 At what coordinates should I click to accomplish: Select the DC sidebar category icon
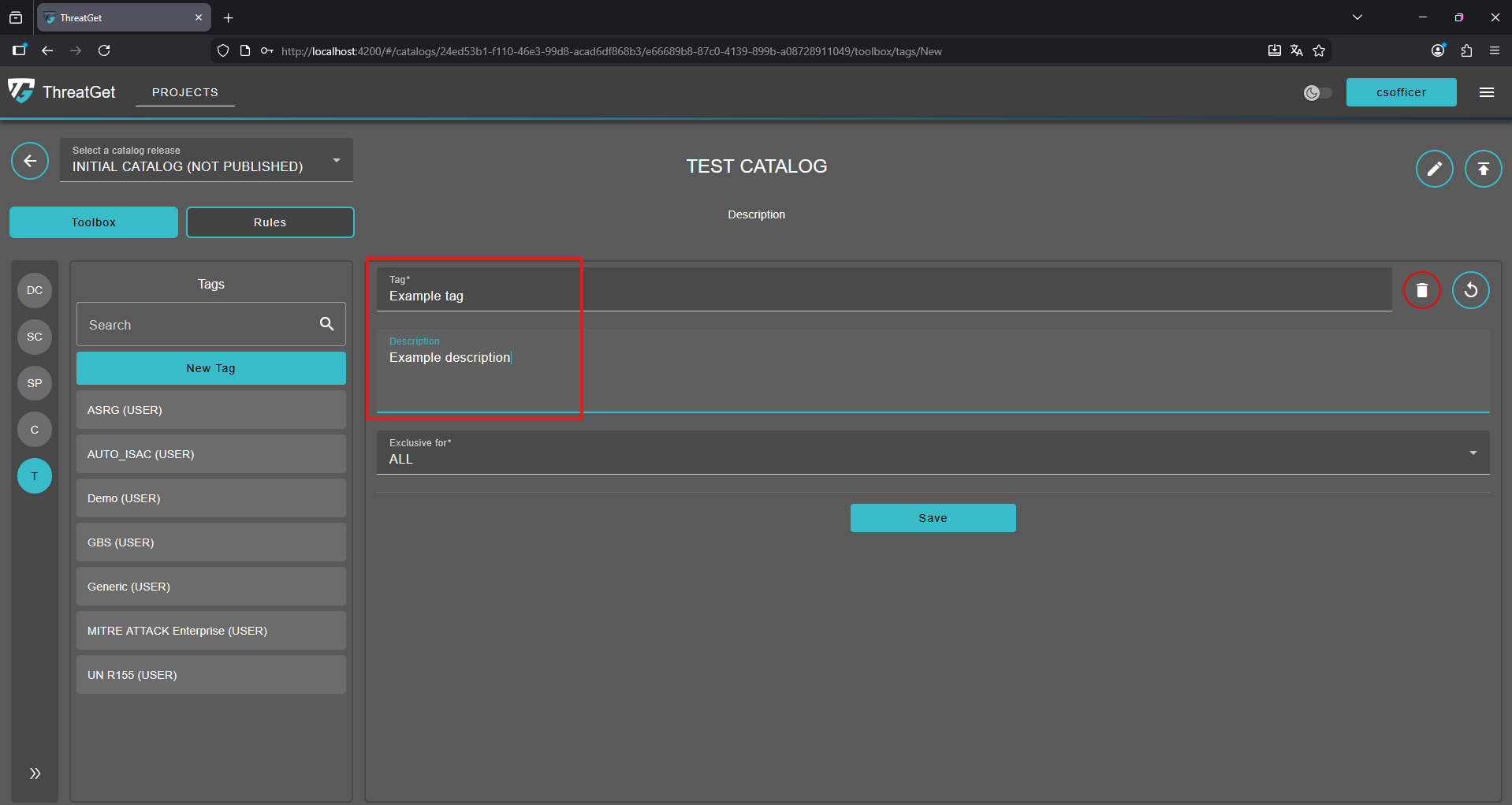click(x=35, y=290)
